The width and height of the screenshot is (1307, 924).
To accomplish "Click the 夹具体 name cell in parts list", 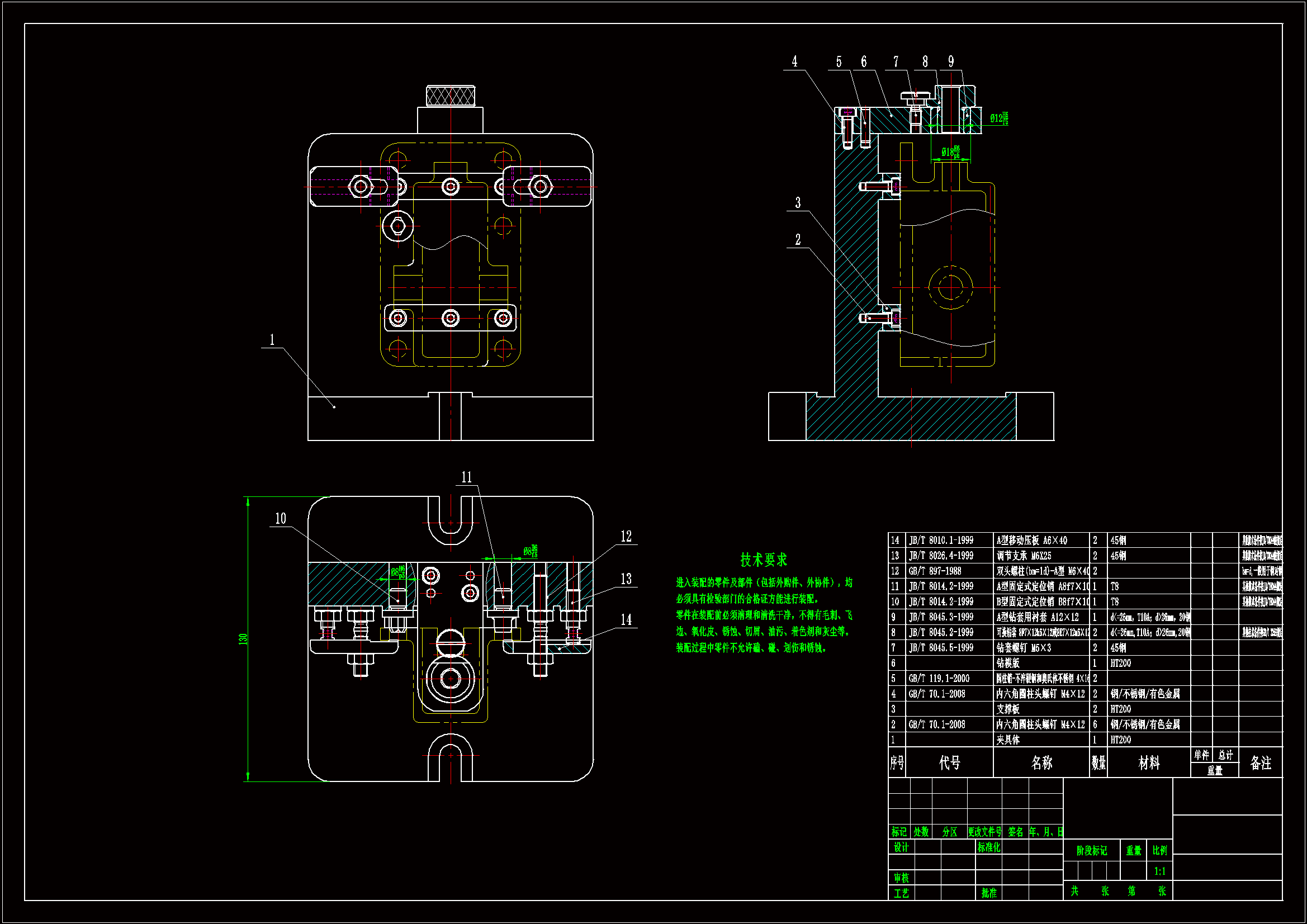I will point(1008,740).
